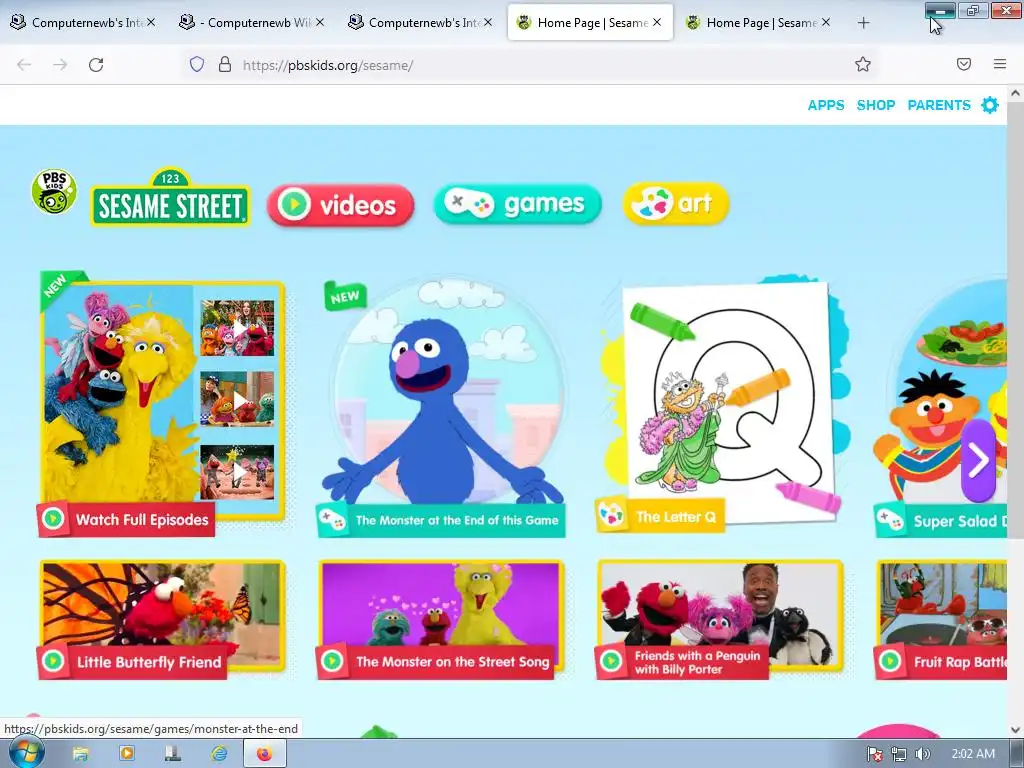Go to the APPS link
1024x768 pixels.
pos(825,105)
